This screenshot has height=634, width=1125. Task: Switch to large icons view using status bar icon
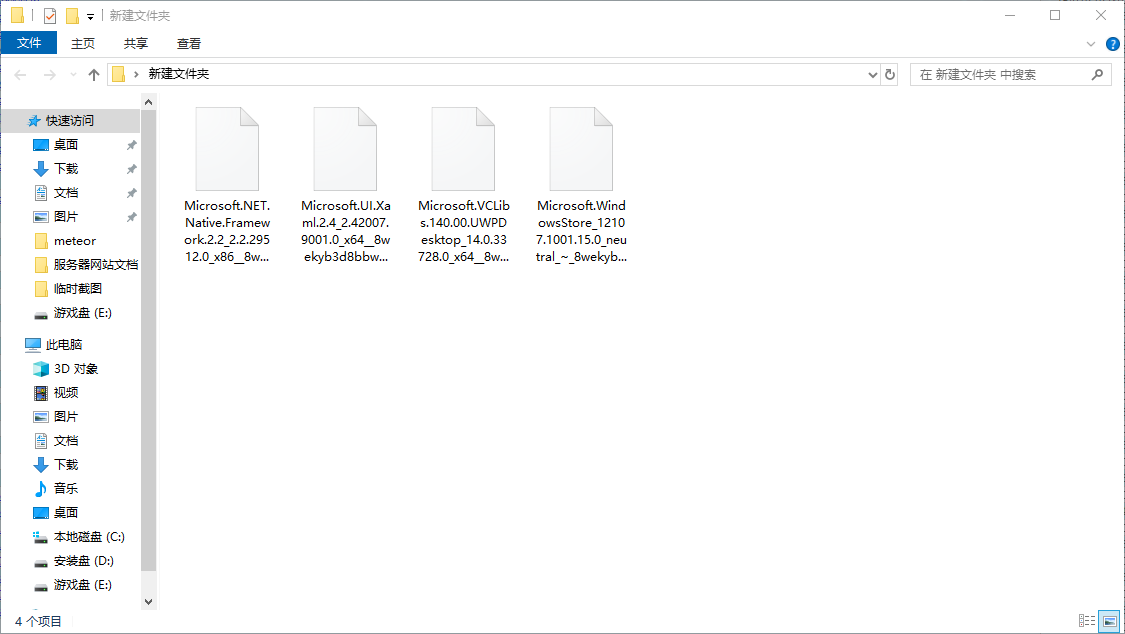(1109, 621)
